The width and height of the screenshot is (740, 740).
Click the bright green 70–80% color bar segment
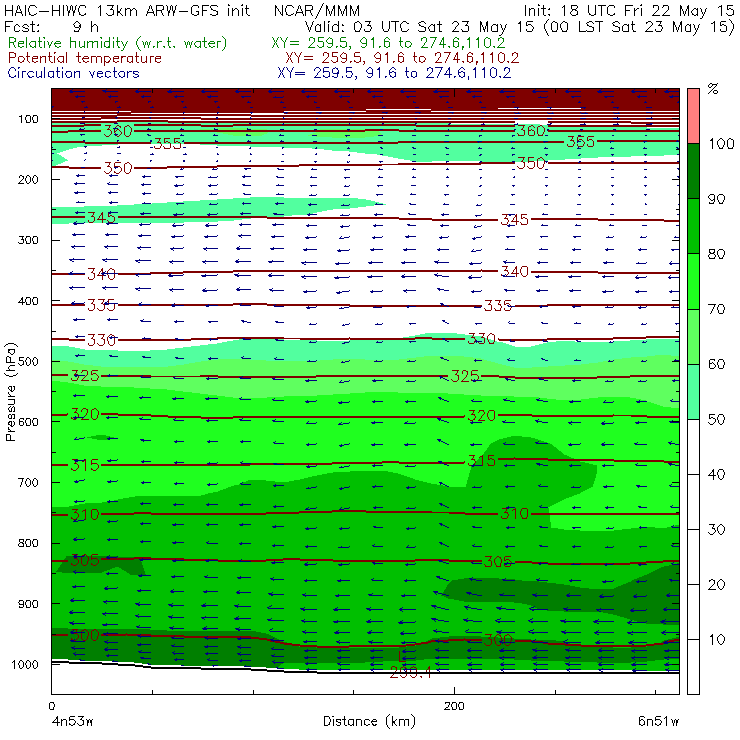pyautogui.click(x=693, y=281)
